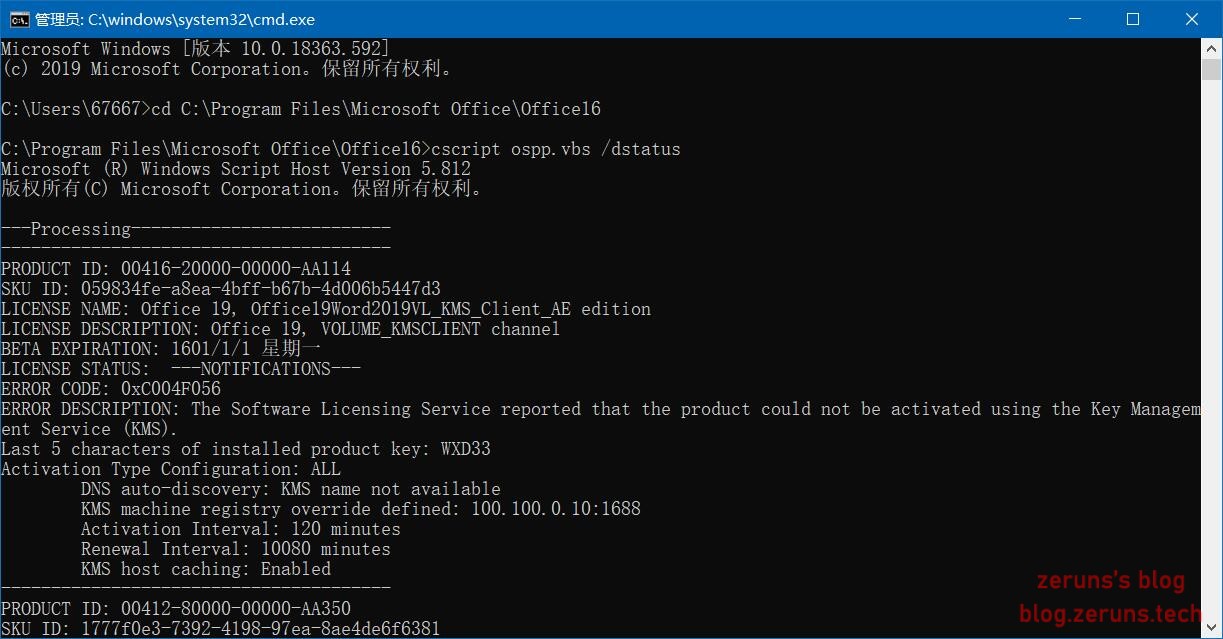The height and width of the screenshot is (639, 1223).
Task: Click error code 0xC004F056 text
Action: click(170, 389)
